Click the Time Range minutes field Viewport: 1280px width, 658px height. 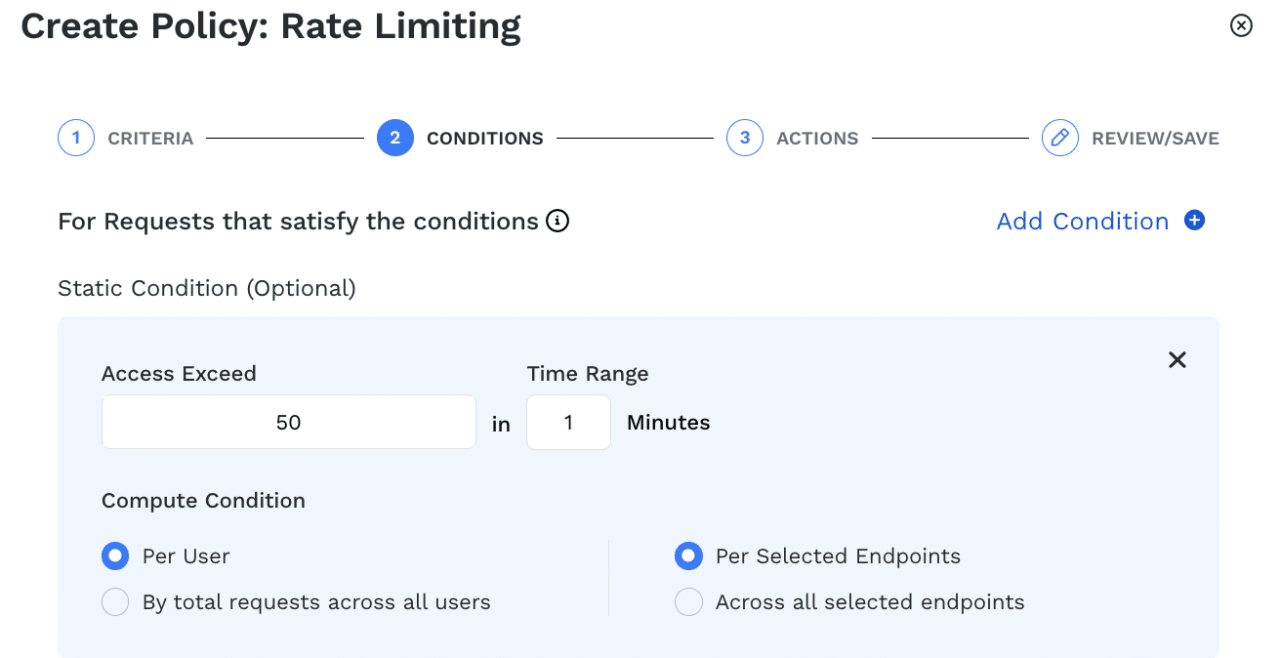[568, 421]
